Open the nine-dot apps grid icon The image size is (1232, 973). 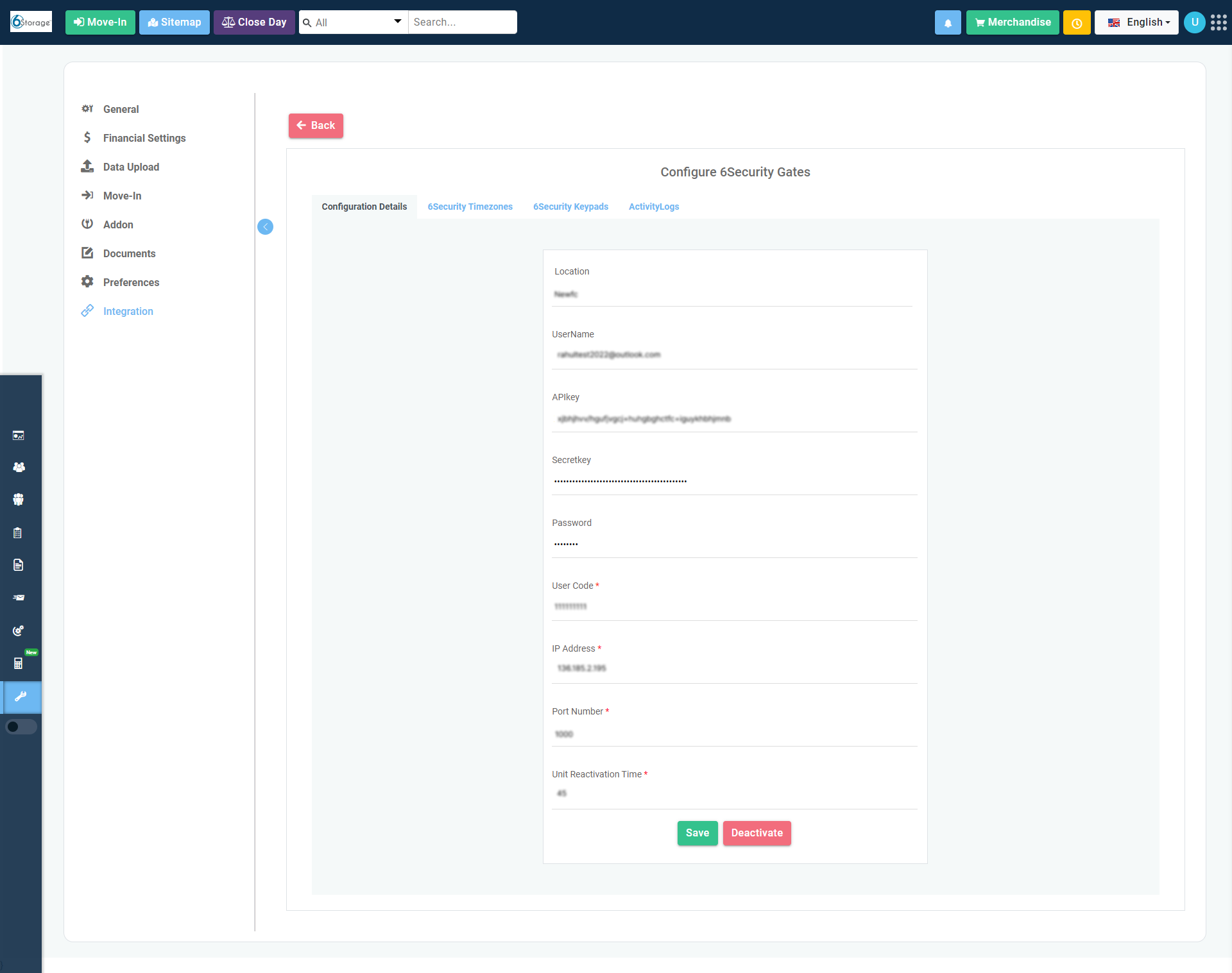click(x=1219, y=22)
